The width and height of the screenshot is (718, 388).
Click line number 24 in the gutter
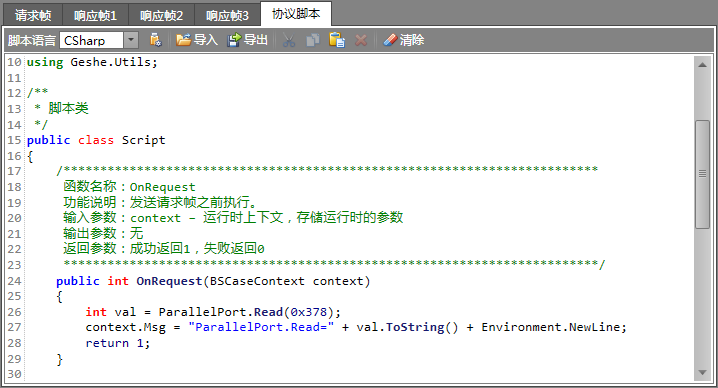click(14, 281)
